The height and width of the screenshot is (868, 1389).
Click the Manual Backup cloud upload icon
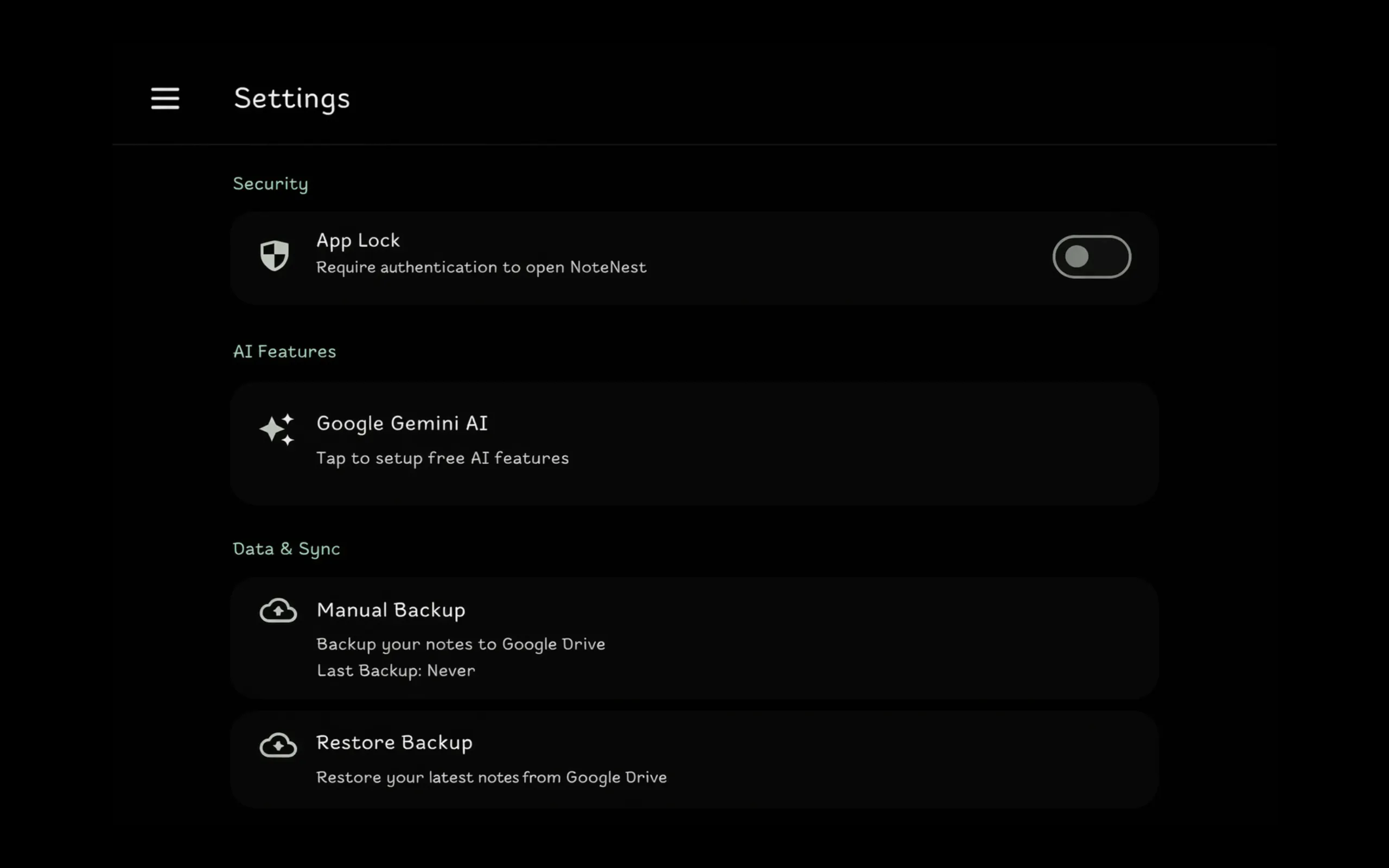click(x=278, y=610)
